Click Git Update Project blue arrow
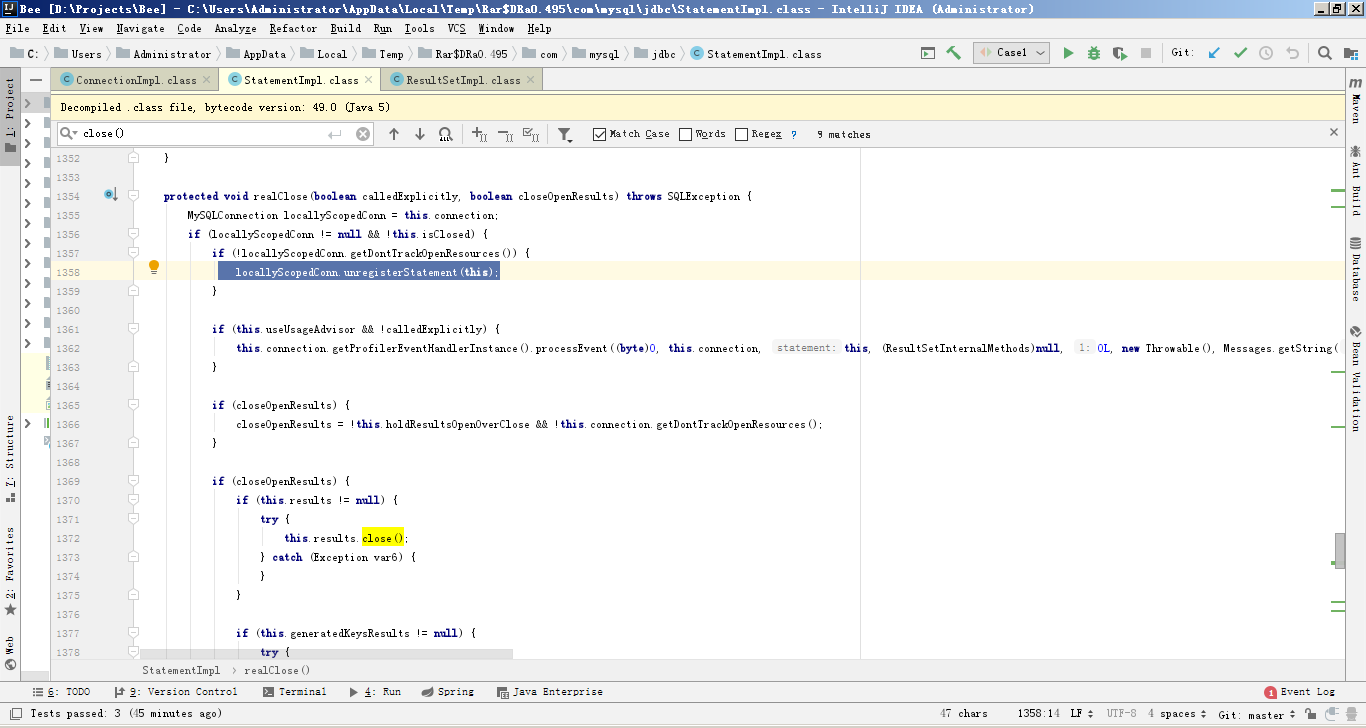The width and height of the screenshot is (1366, 728). (x=1214, y=53)
